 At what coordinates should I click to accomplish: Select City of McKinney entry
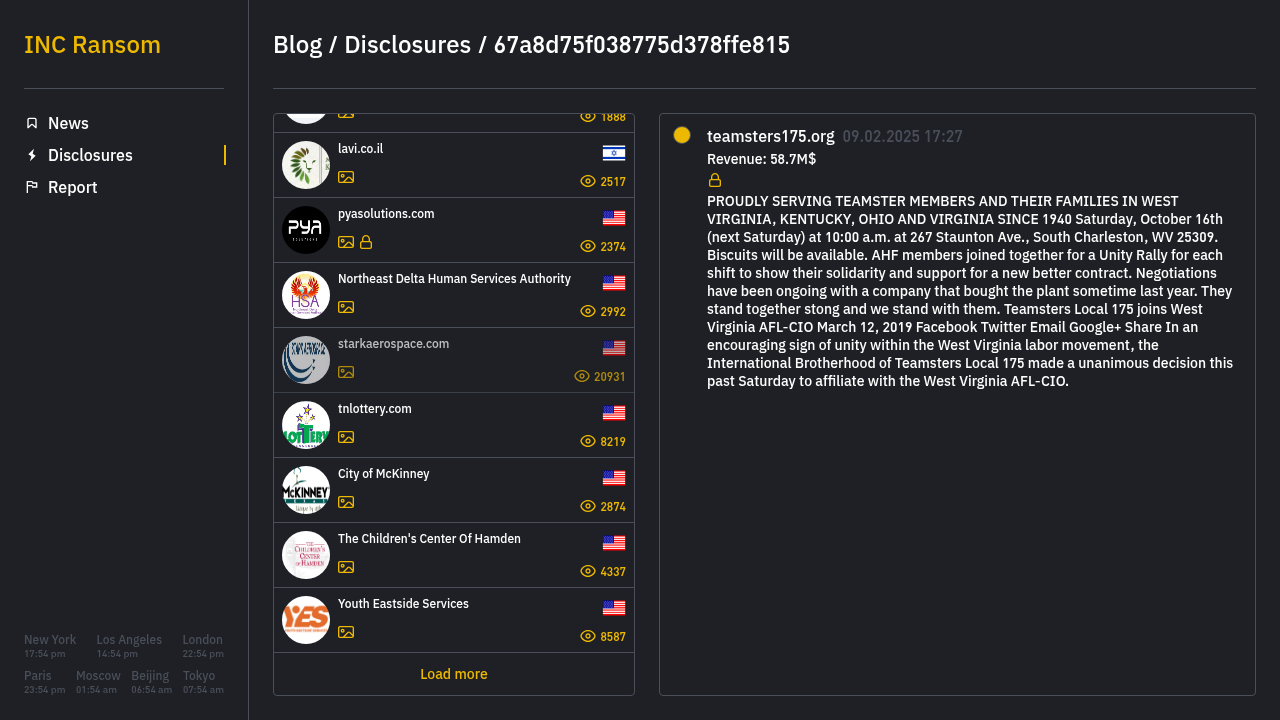click(x=383, y=474)
